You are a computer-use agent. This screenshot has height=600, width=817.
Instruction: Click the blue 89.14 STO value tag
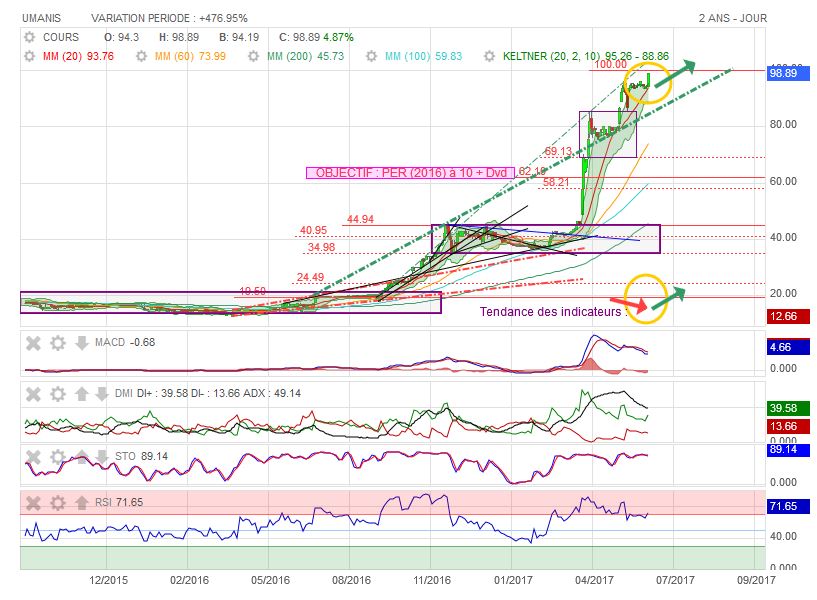788,449
